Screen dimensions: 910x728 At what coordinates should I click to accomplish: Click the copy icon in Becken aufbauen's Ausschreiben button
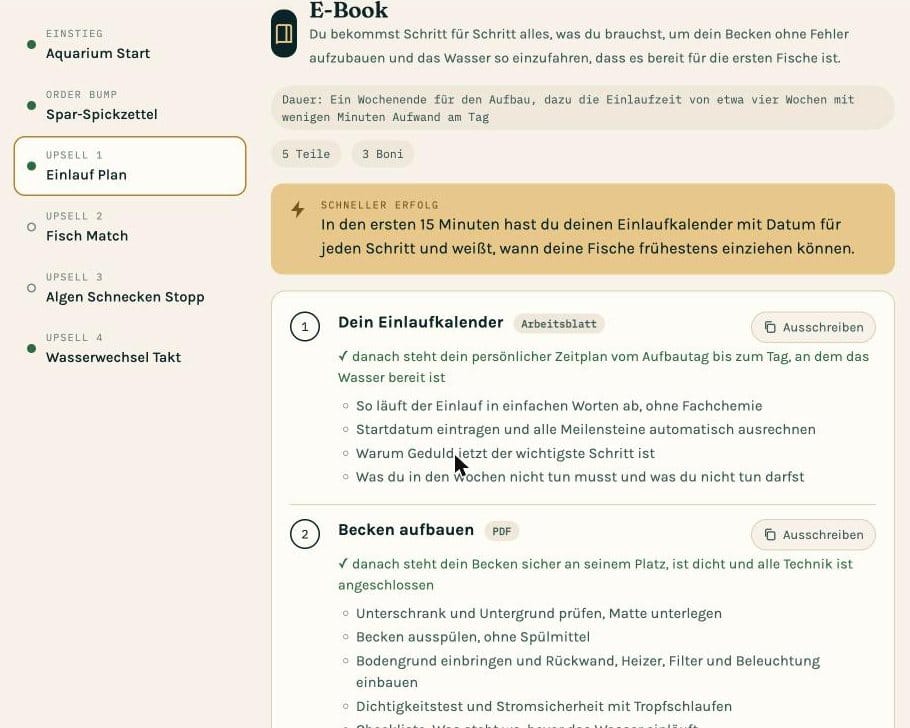tap(770, 535)
